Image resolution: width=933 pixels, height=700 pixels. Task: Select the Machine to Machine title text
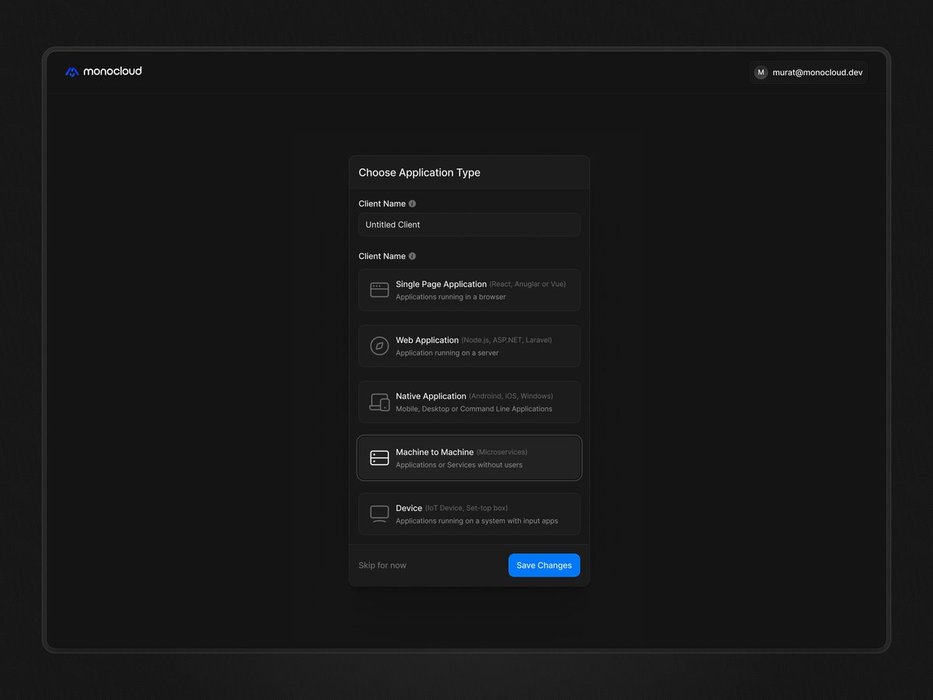(x=434, y=452)
